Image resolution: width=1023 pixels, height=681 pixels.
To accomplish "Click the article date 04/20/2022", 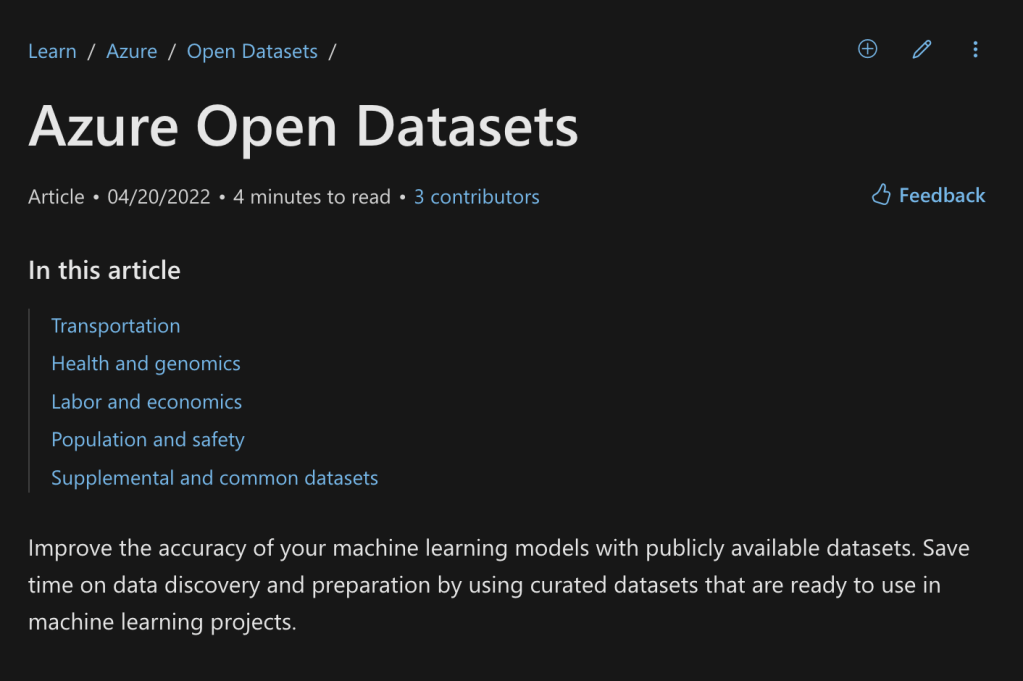I will [x=159, y=197].
